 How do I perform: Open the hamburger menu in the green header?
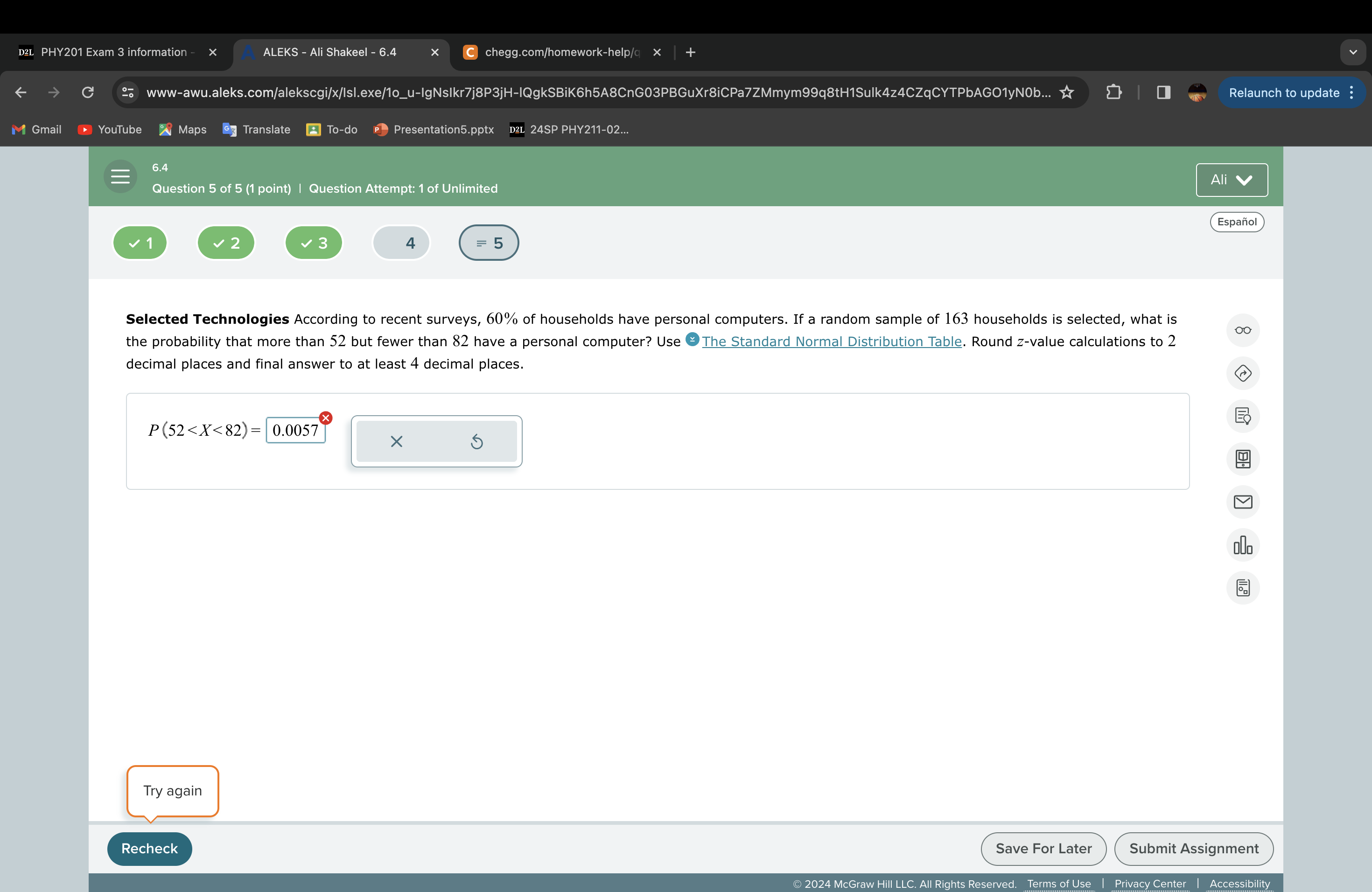pyautogui.click(x=120, y=176)
